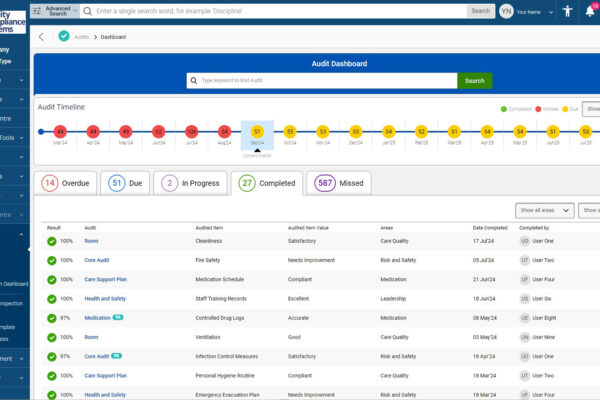Open Core Audit for Infection Control Measures
Image resolution: width=600 pixels, height=400 pixels.
tap(97, 356)
